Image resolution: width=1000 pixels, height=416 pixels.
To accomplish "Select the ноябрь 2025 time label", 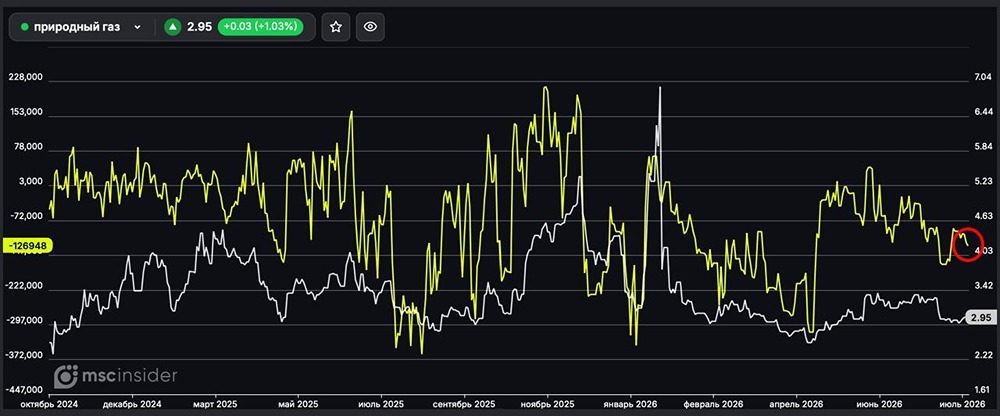I will point(548,405).
